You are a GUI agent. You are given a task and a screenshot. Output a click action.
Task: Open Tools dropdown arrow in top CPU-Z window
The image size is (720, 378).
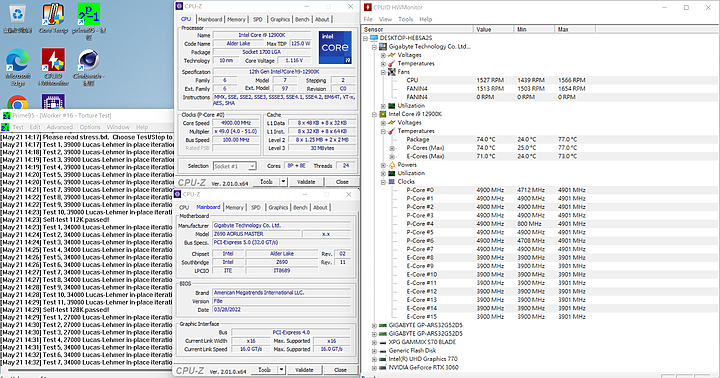(x=283, y=182)
